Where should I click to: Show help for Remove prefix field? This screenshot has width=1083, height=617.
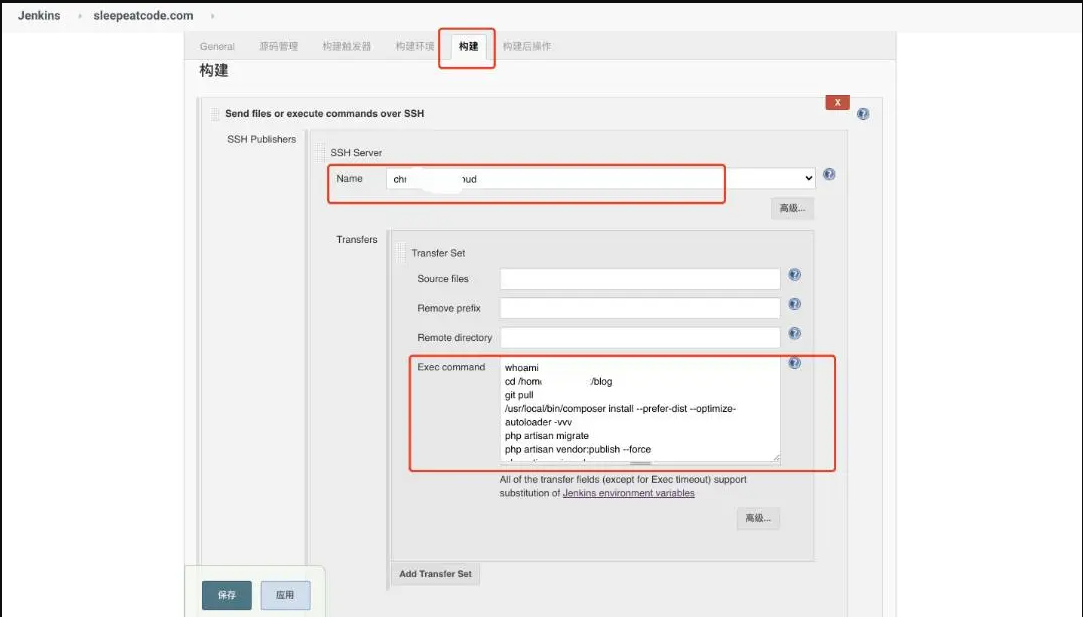click(794, 305)
